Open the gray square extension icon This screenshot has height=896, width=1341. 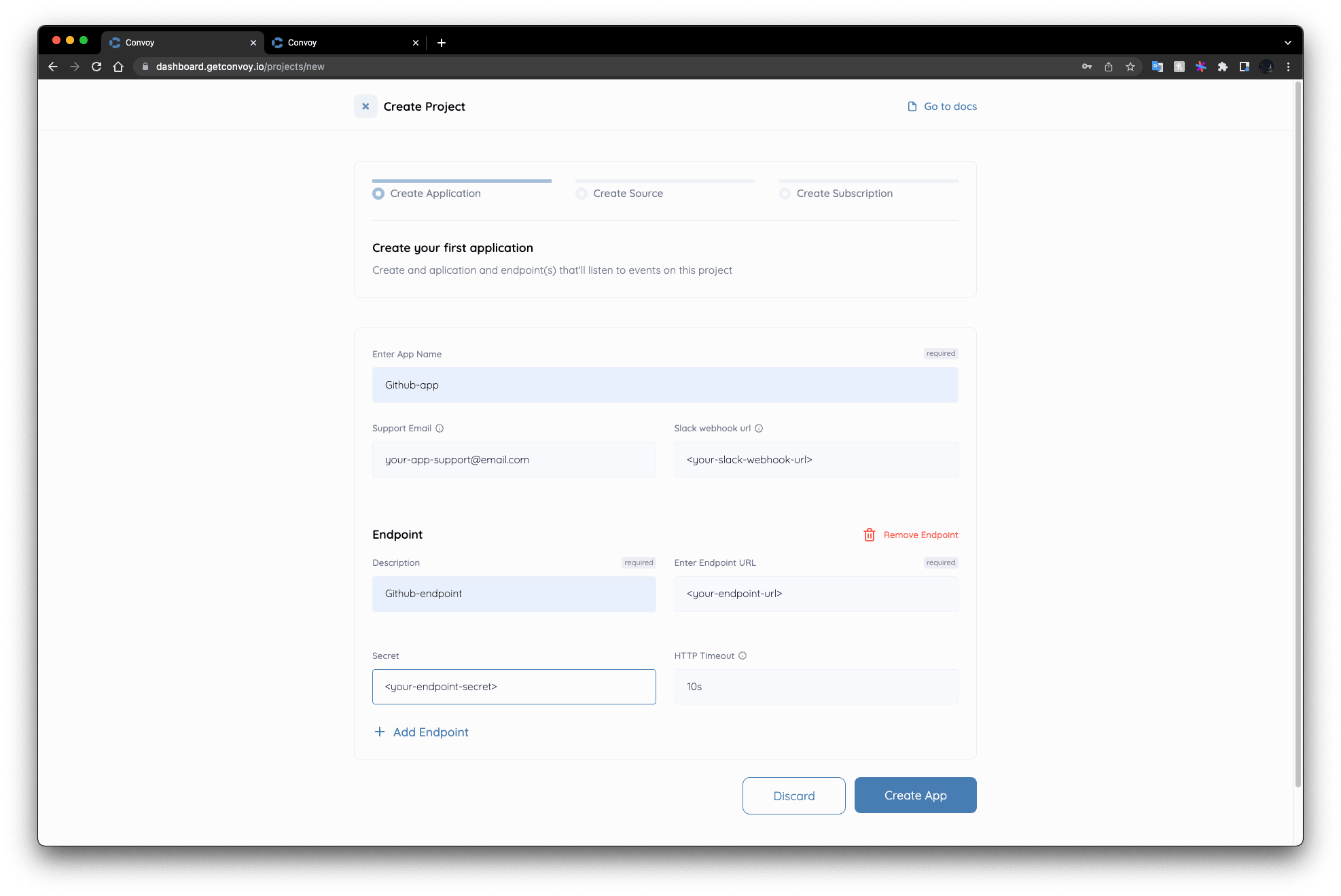(1179, 67)
